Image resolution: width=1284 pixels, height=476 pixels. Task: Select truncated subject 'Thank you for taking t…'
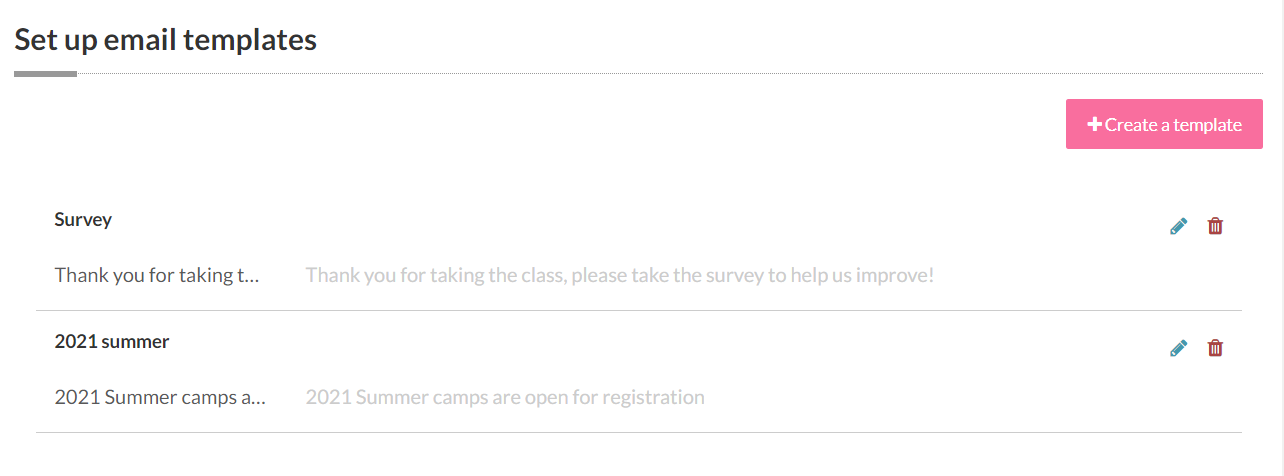point(157,275)
